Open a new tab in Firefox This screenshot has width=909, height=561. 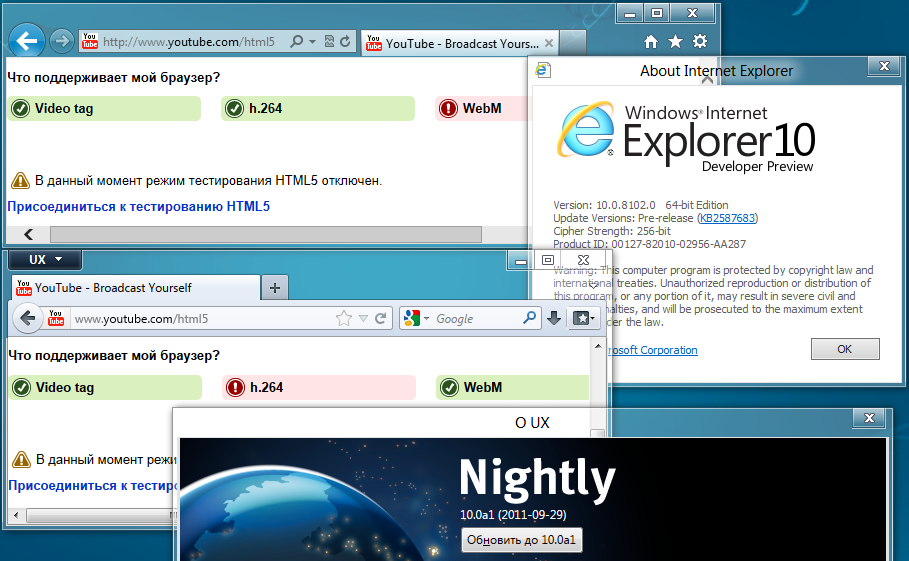[x=275, y=287]
